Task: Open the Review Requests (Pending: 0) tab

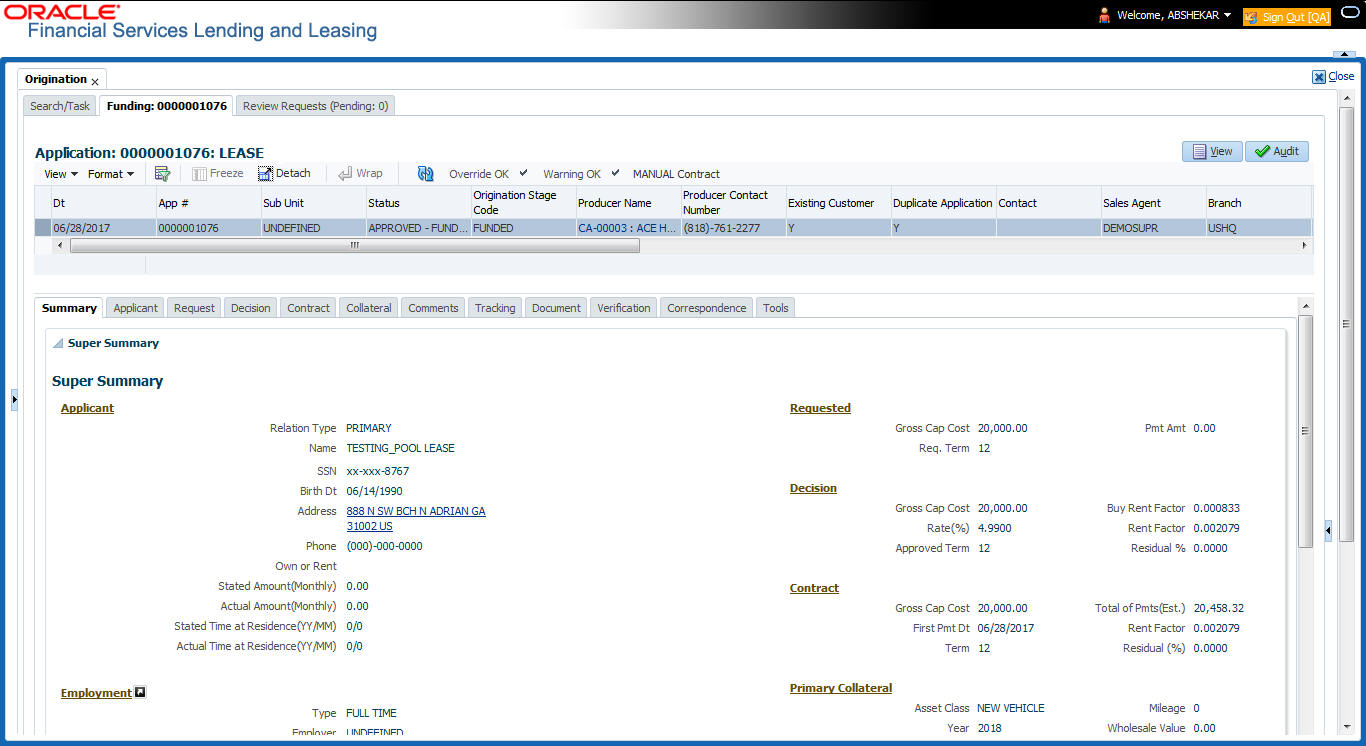Action: coord(316,106)
